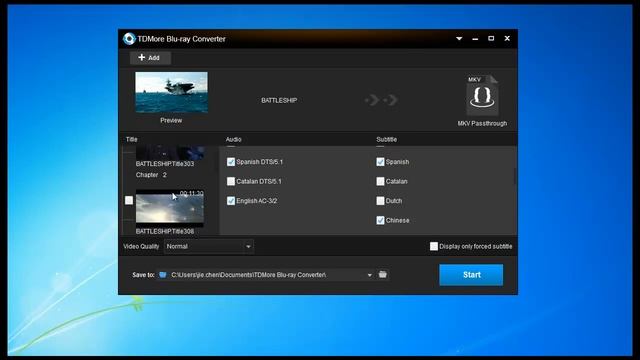Screen dimensions: 640x360
Task: Click the Chapter 2 text
Action: click(151, 175)
